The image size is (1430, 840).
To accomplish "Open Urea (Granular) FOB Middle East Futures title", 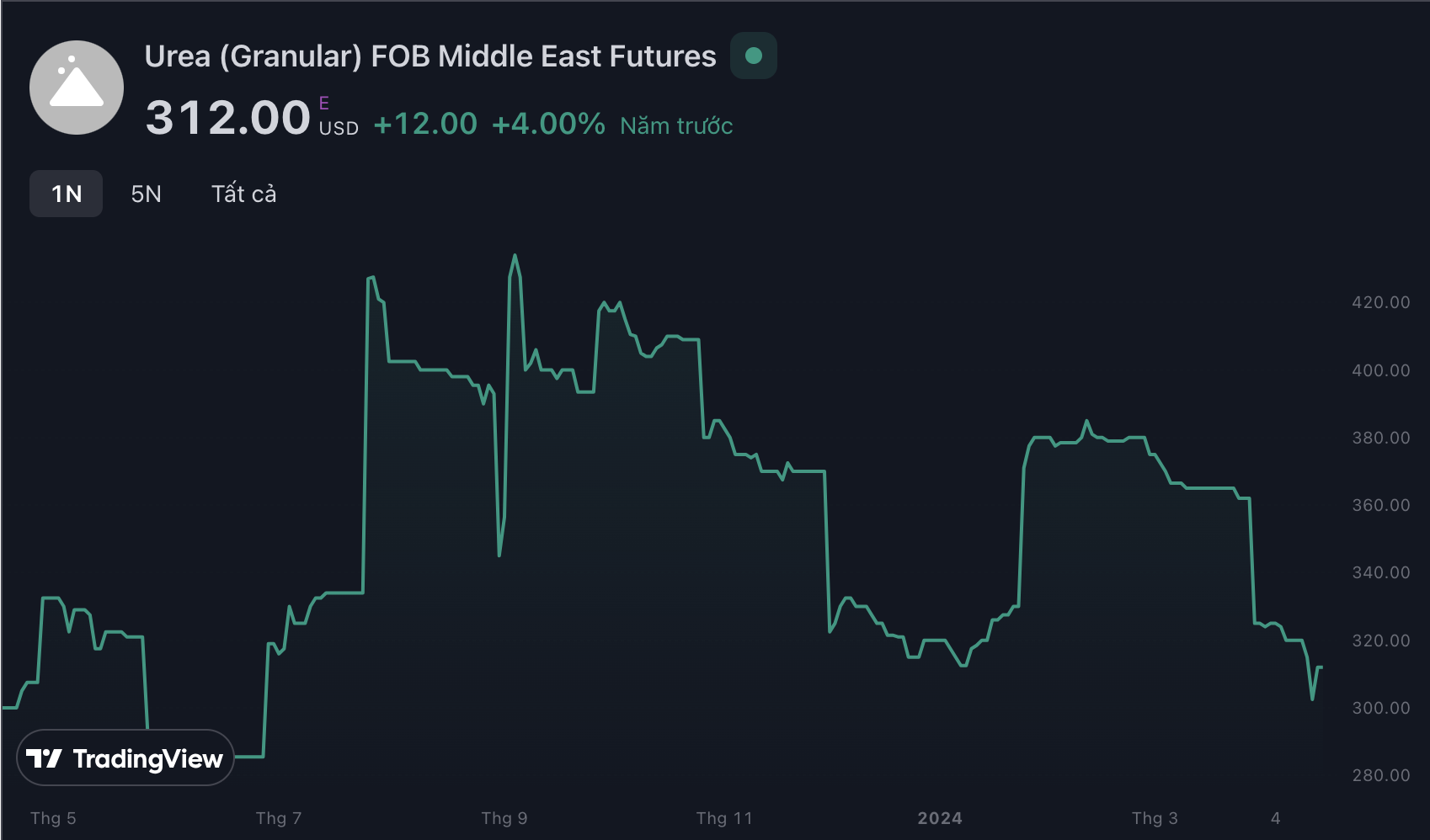I will [430, 56].
